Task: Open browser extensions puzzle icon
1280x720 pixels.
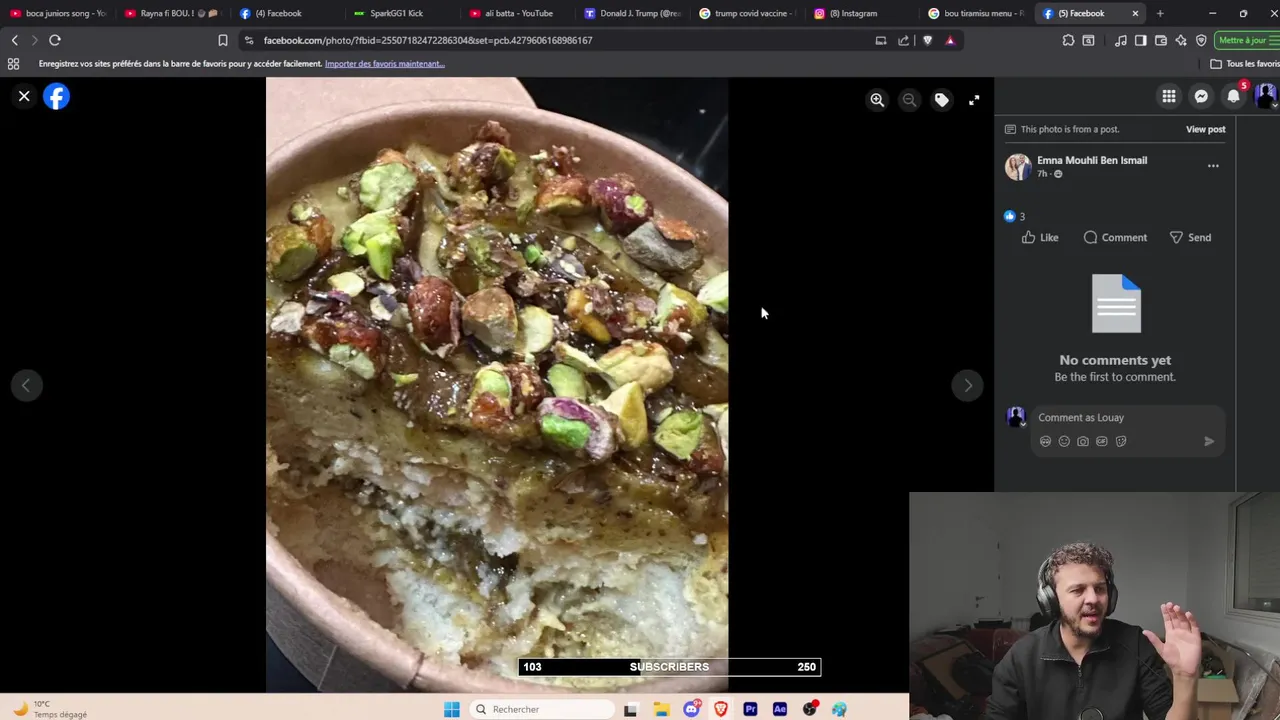Action: pyautogui.click(x=1068, y=40)
